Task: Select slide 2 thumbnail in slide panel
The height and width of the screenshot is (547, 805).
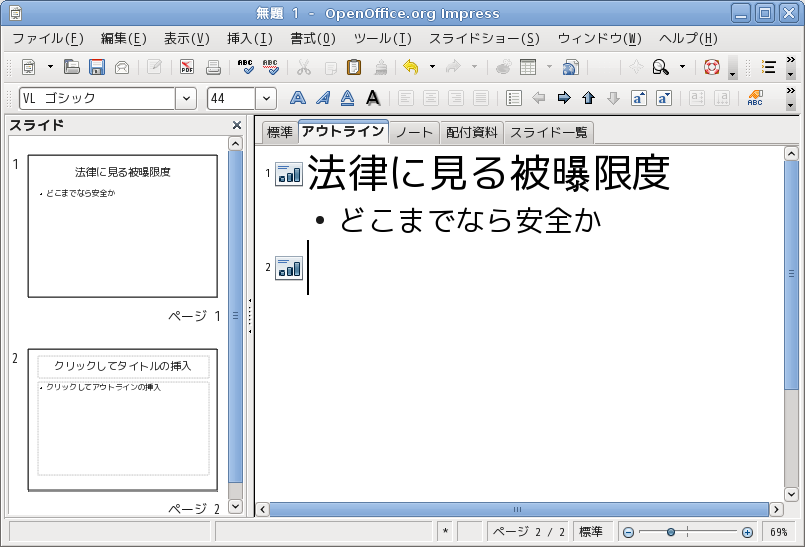Action: click(123, 420)
